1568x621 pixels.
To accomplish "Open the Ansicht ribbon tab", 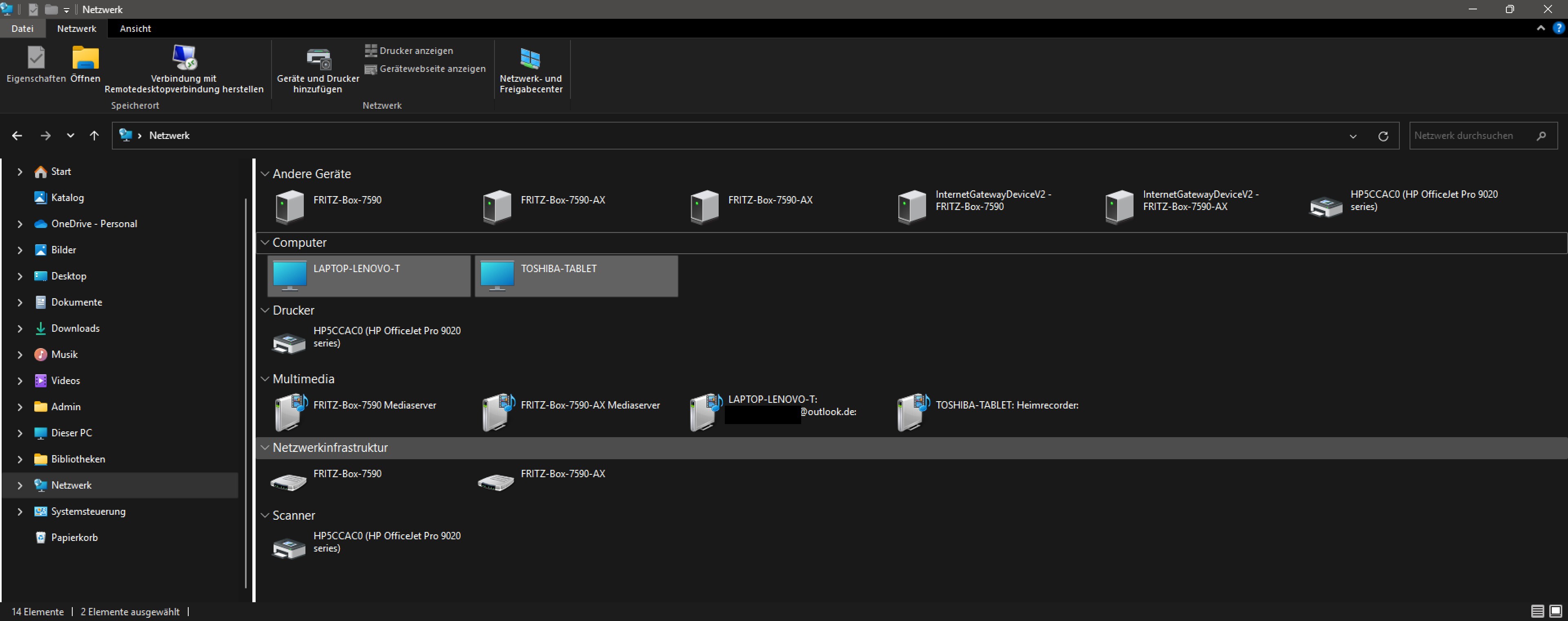I will [135, 29].
